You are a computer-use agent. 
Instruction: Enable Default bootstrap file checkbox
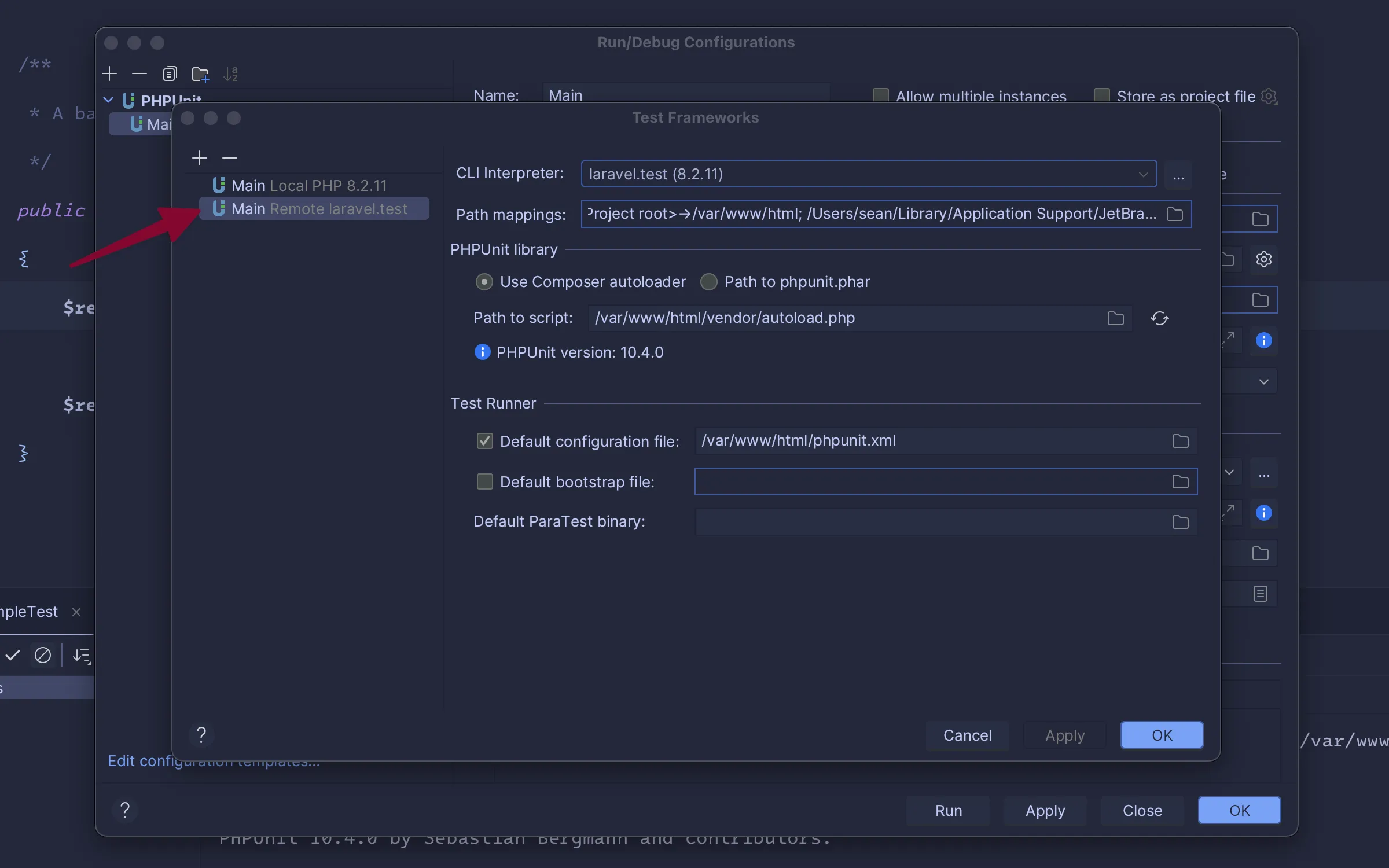484,481
